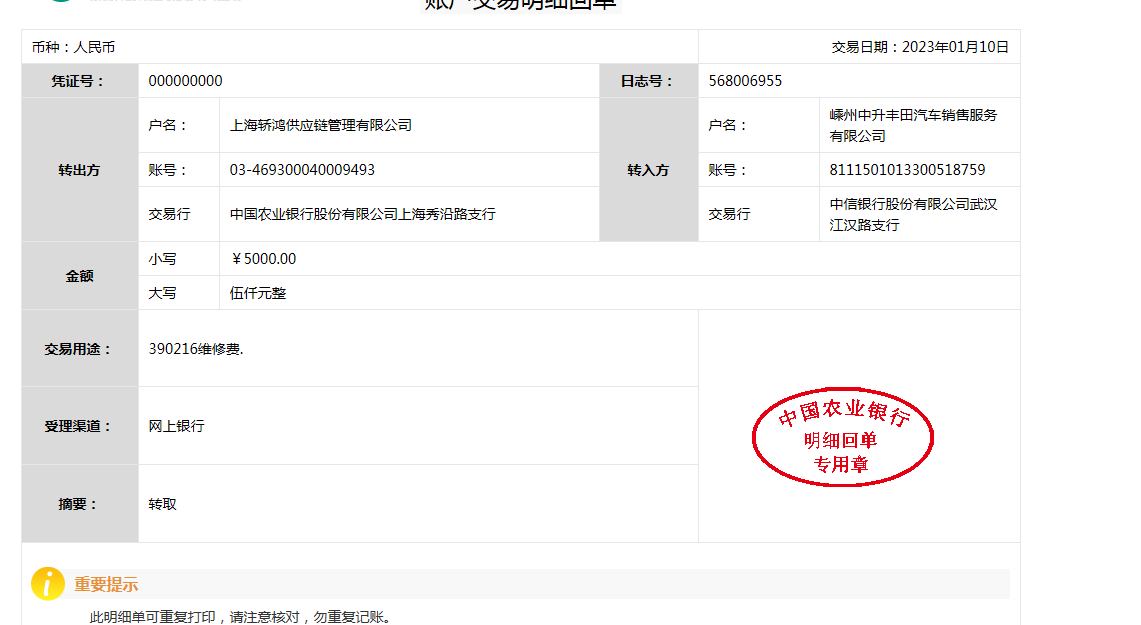Click the 重要提示 heading

[106, 585]
